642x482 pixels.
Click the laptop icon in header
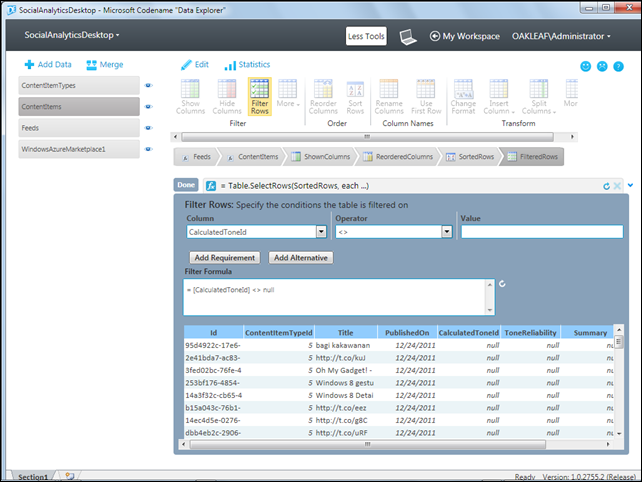click(408, 36)
